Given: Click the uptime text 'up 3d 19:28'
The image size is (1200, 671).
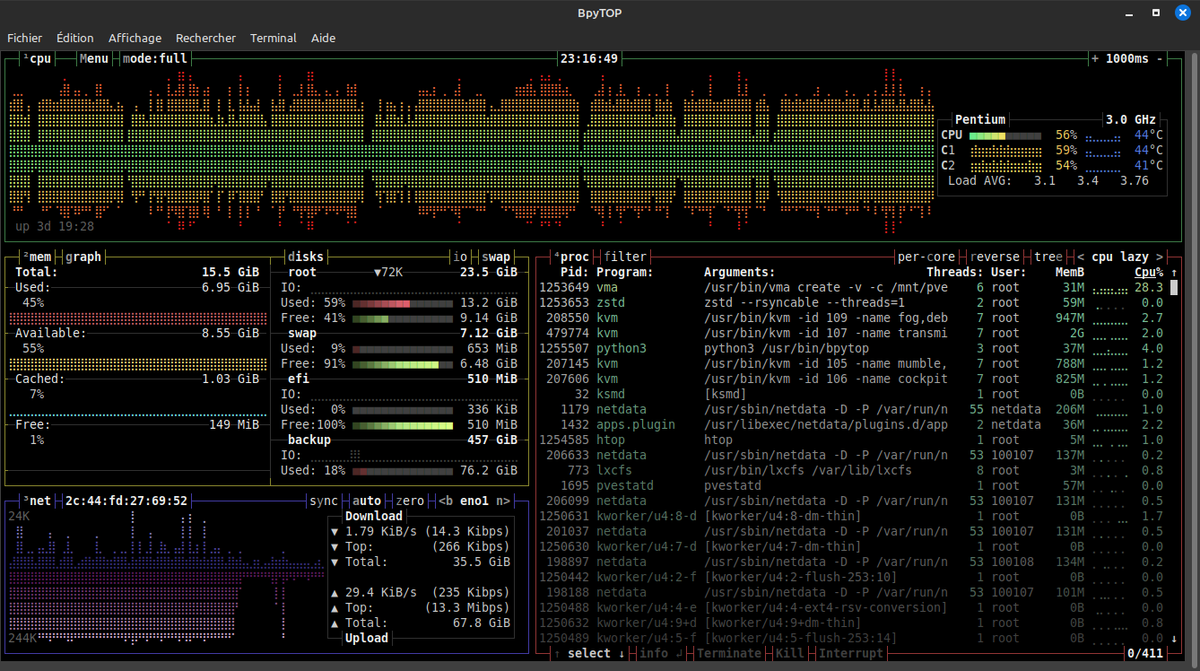Looking at the screenshot, I should (x=55, y=226).
